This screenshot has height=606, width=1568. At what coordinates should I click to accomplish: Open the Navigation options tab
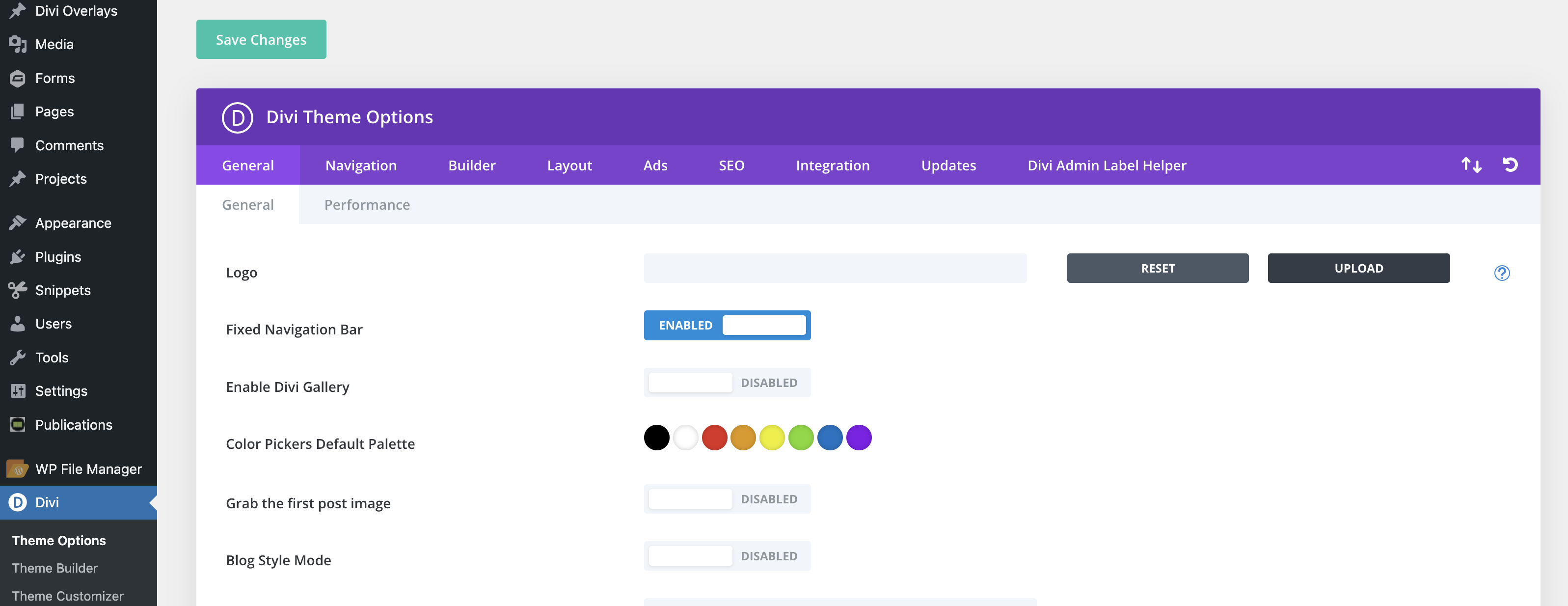[x=360, y=165]
